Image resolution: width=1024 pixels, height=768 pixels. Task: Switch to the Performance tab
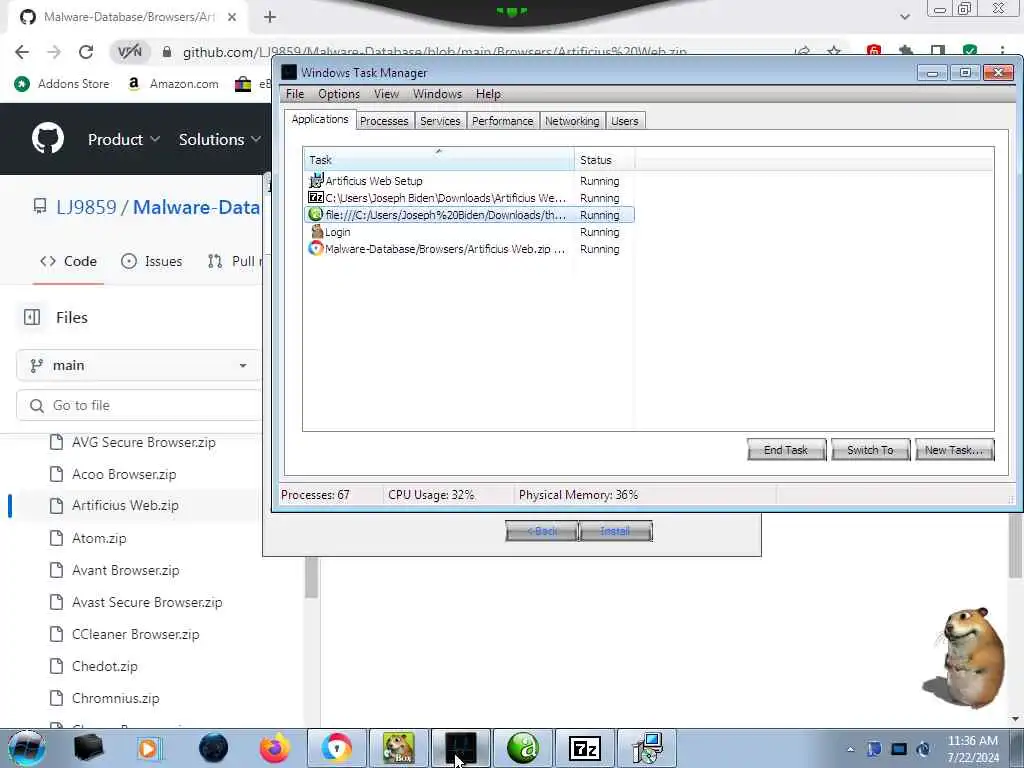pyautogui.click(x=502, y=121)
